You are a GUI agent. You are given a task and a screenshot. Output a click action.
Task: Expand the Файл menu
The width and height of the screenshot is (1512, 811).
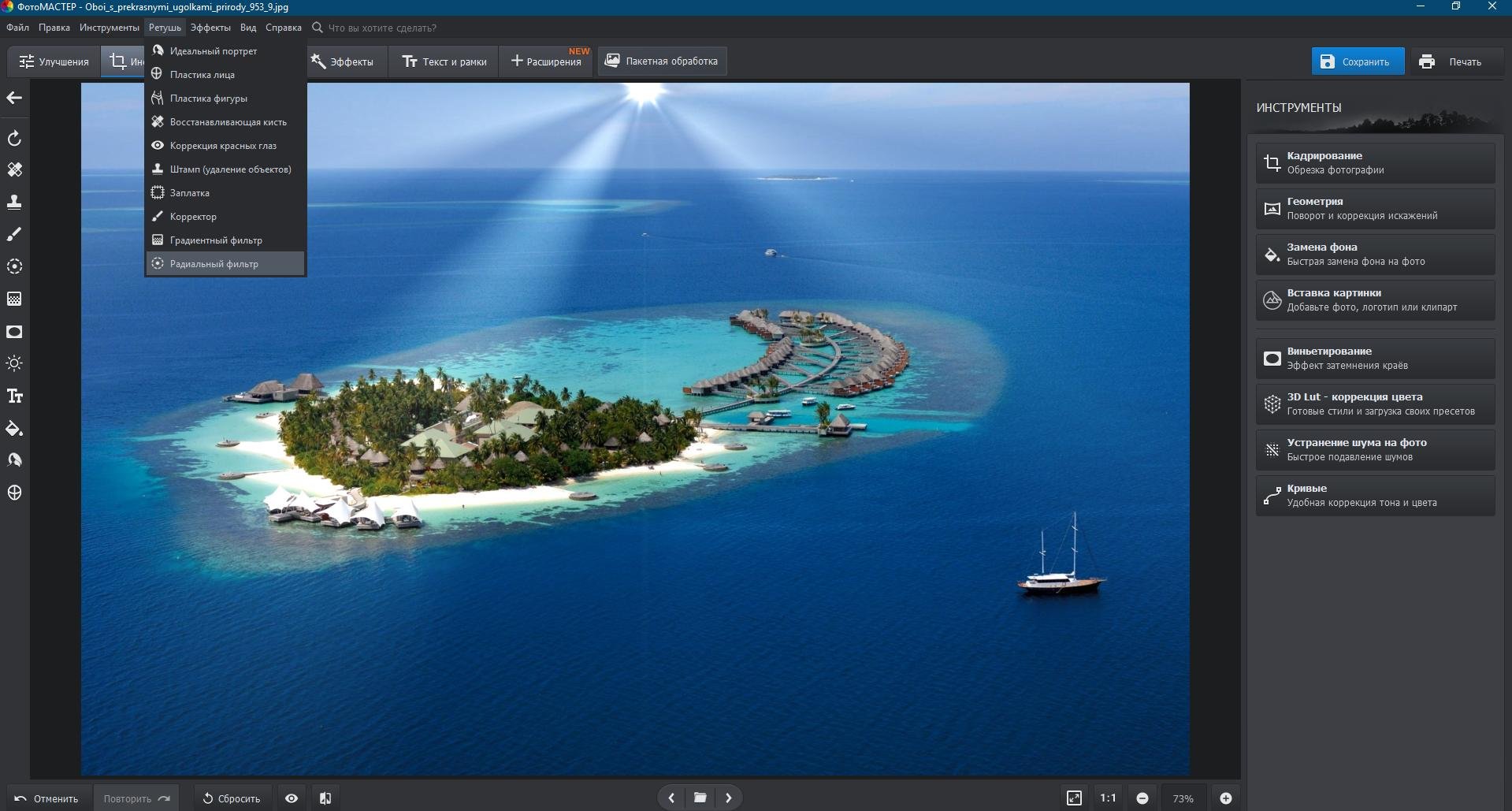[17, 28]
